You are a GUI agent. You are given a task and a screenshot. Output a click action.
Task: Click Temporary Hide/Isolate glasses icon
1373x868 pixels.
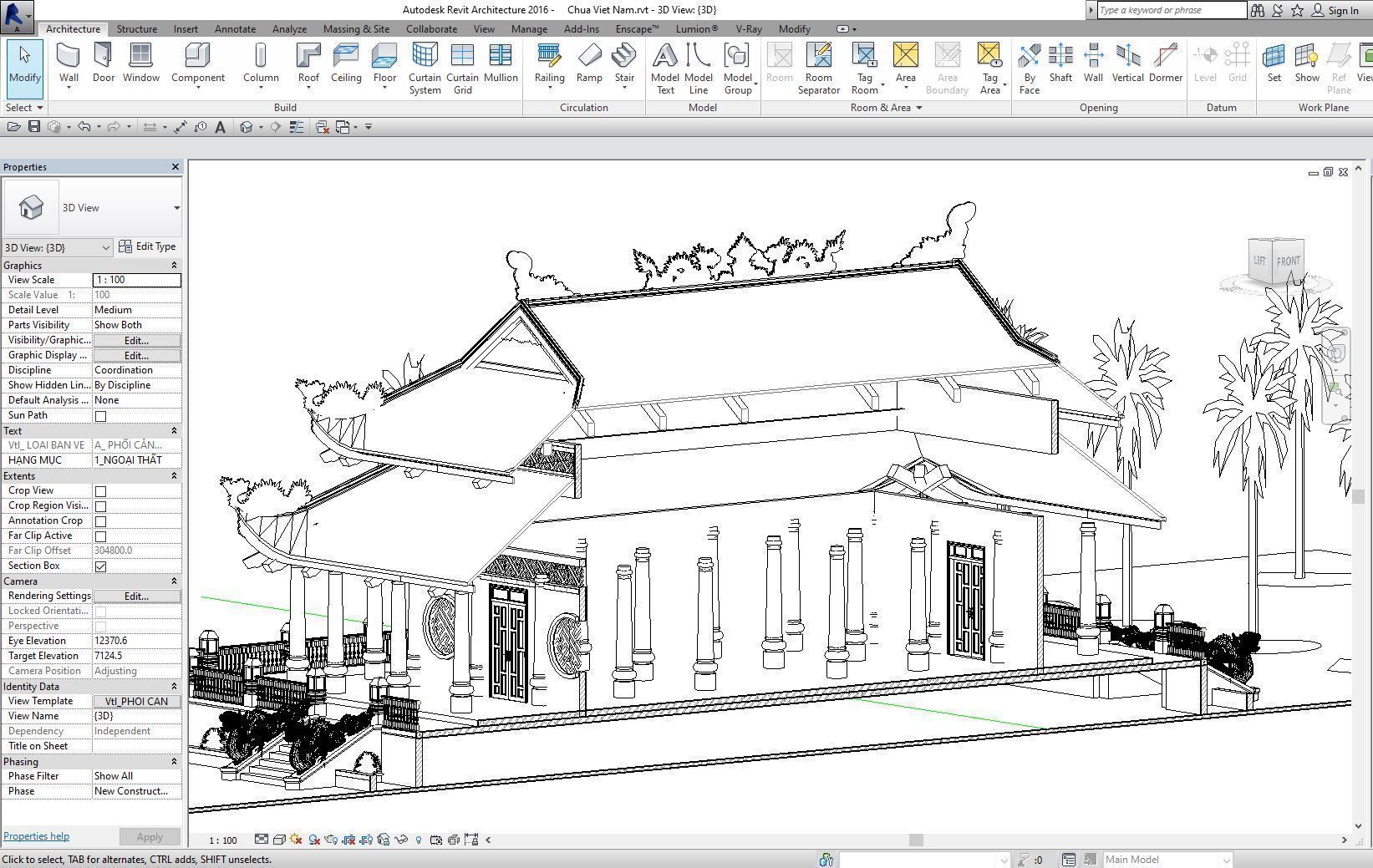(401, 840)
